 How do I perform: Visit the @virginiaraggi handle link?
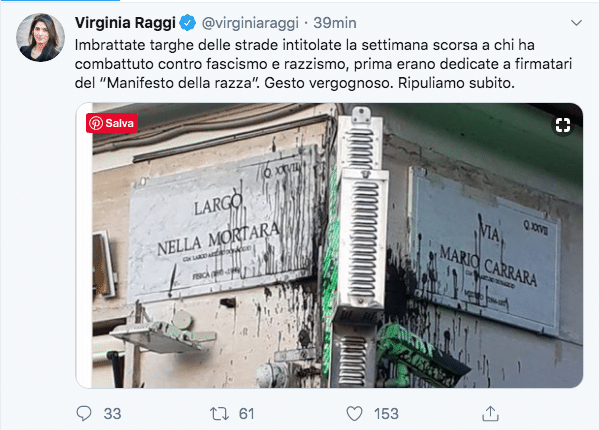coord(250,23)
